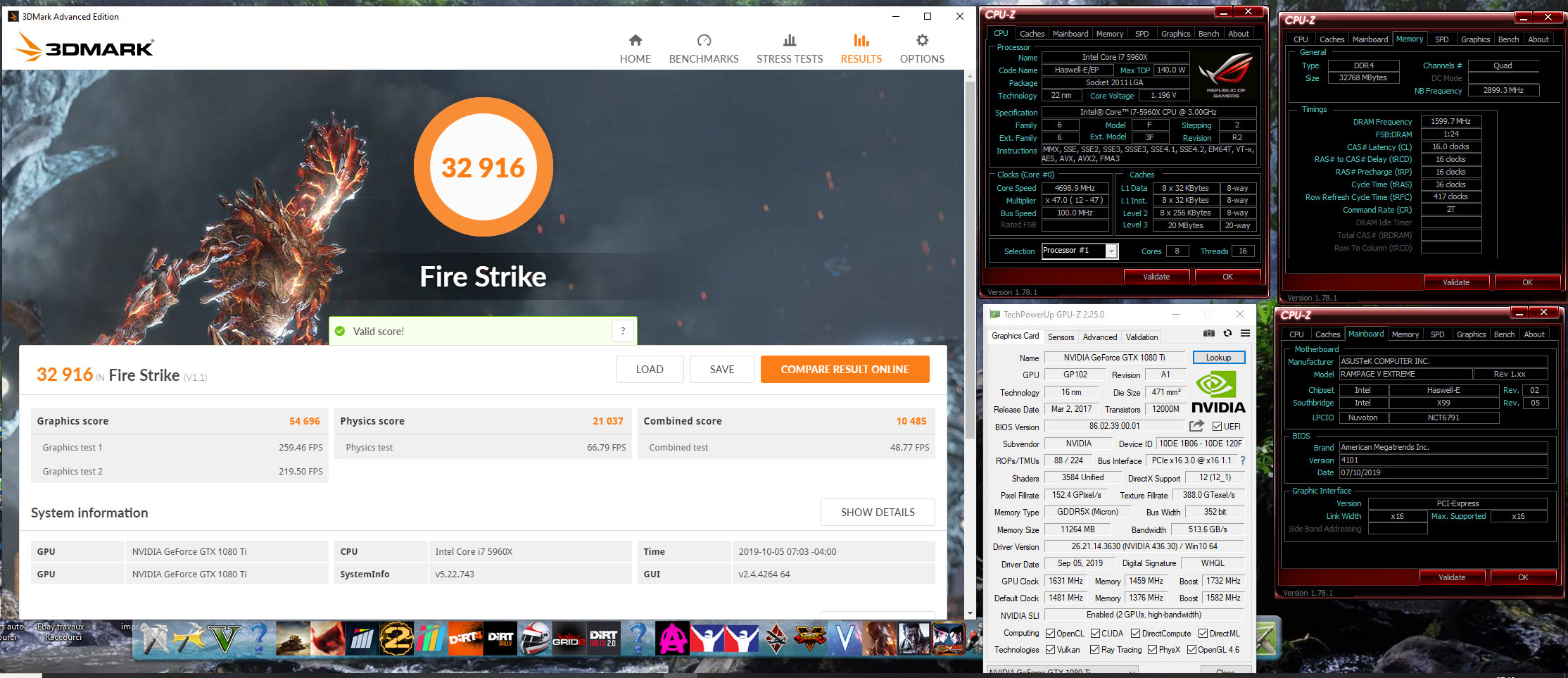Click the GPU-Z Name field showing GTX 1080 Ti

(1114, 358)
